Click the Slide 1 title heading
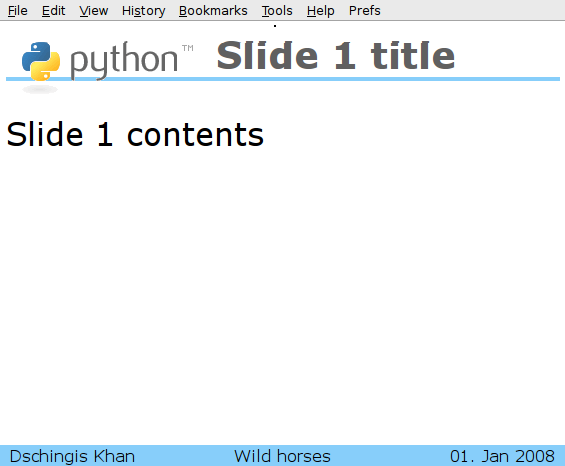Screen dimensions: 565x466 click(x=335, y=56)
